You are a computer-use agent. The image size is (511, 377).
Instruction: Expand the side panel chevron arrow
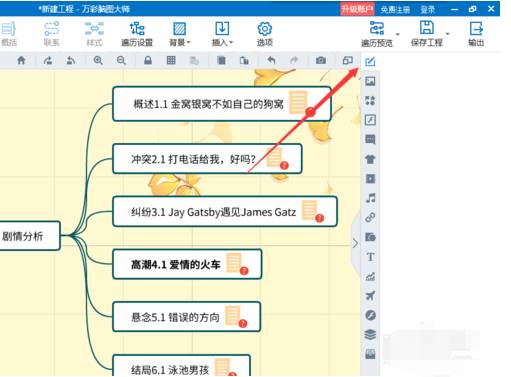click(x=356, y=243)
